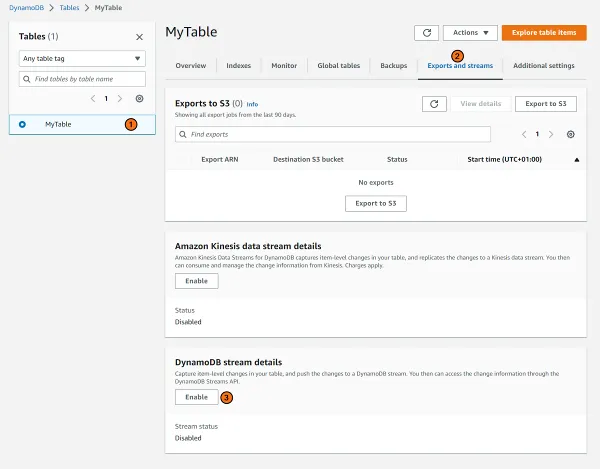Sort by Destination S3 bucket column
The width and height of the screenshot is (600, 469).
308,160
